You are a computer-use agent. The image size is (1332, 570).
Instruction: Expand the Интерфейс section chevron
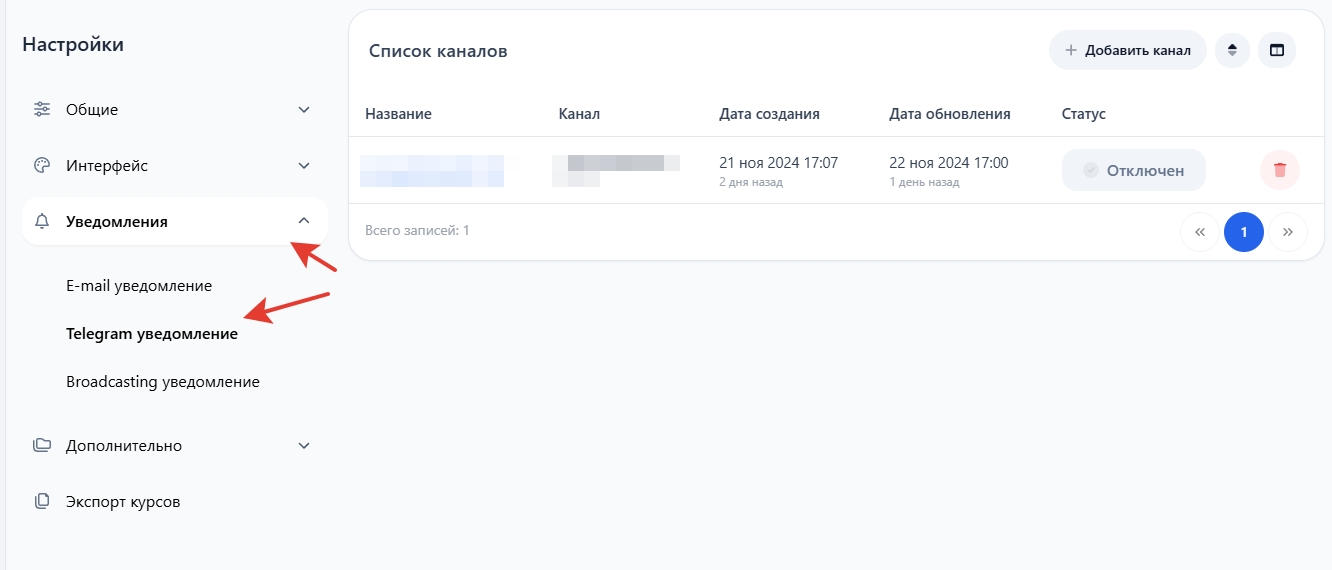click(x=304, y=166)
